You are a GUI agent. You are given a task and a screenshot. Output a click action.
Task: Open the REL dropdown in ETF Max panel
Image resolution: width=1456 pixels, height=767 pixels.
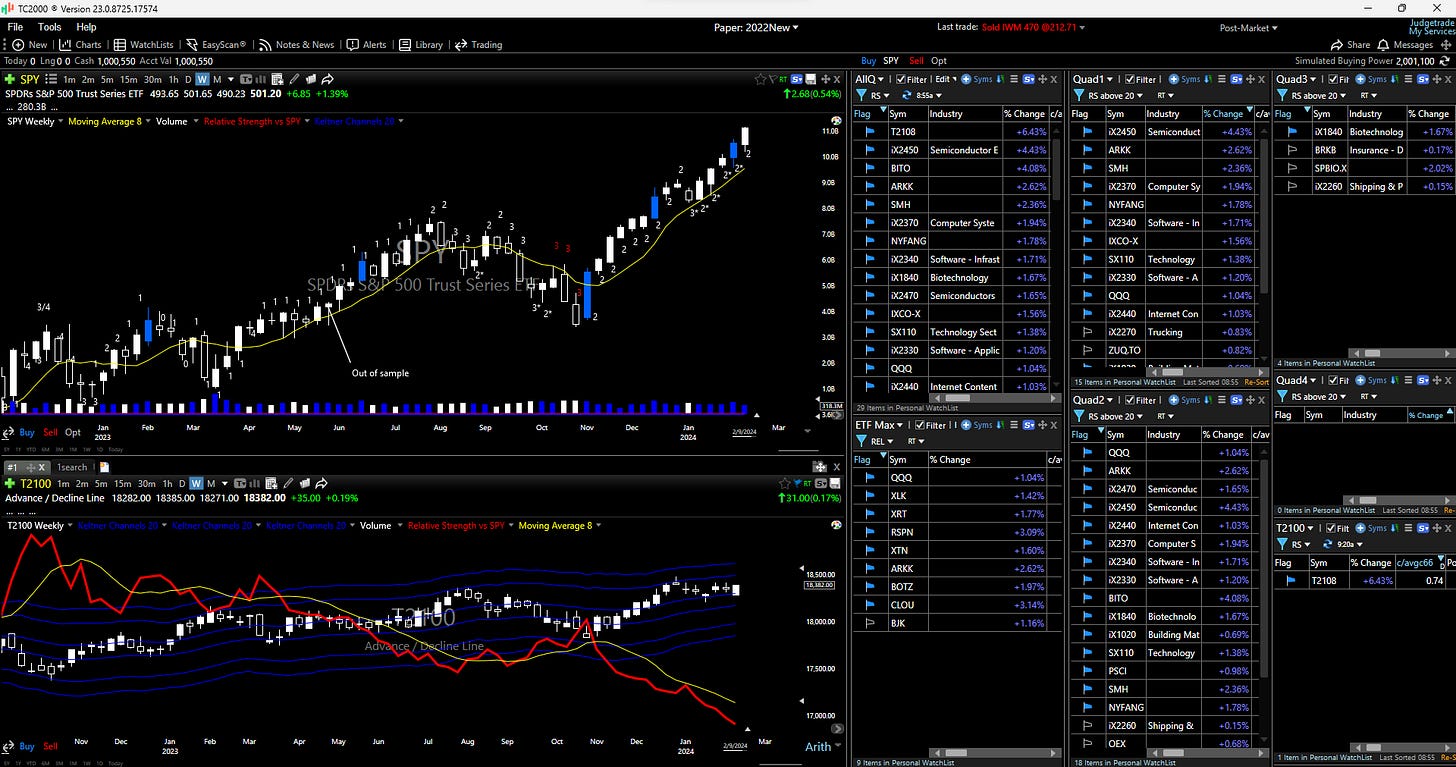[x=882, y=441]
